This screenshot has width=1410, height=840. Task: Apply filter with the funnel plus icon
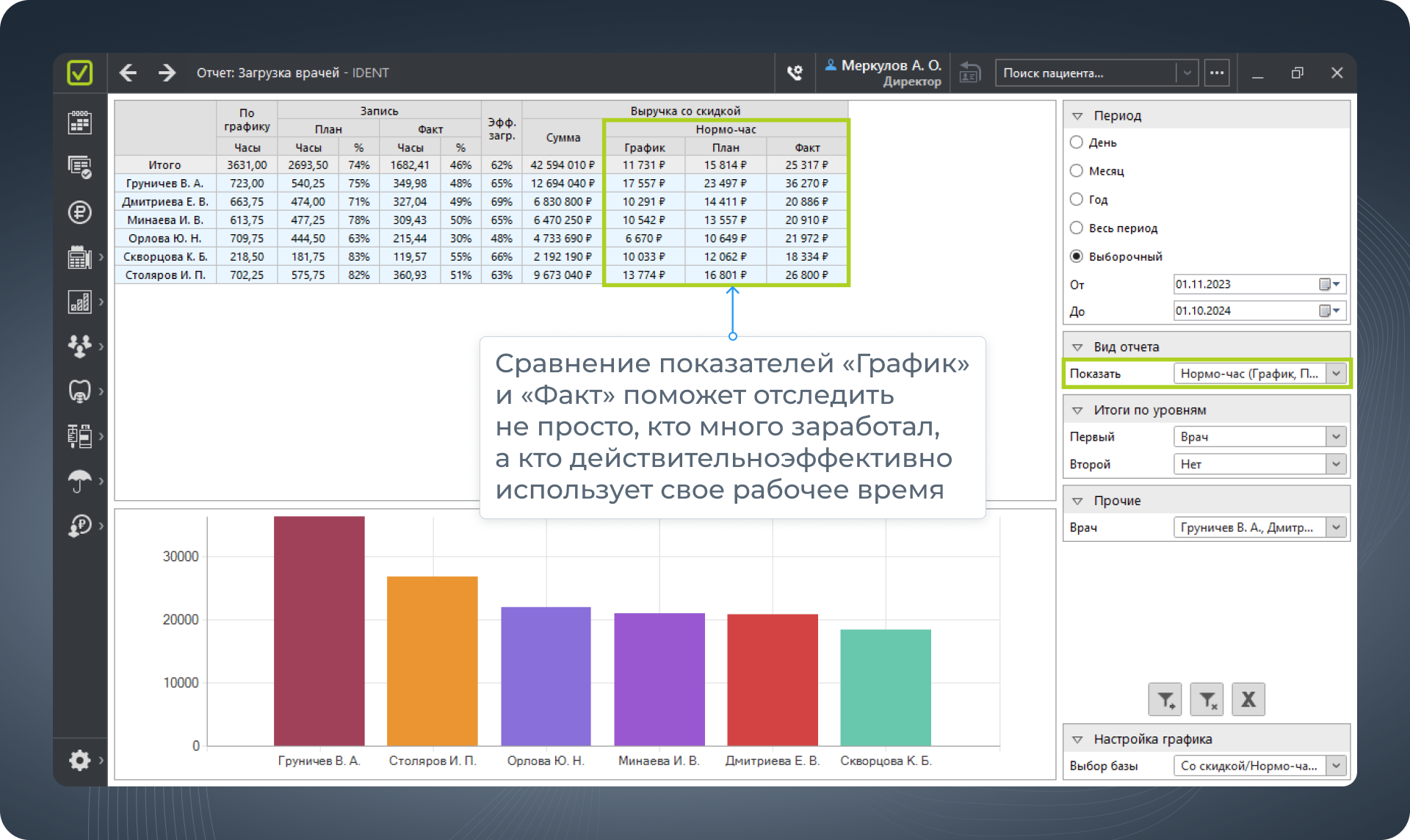pyautogui.click(x=1165, y=700)
